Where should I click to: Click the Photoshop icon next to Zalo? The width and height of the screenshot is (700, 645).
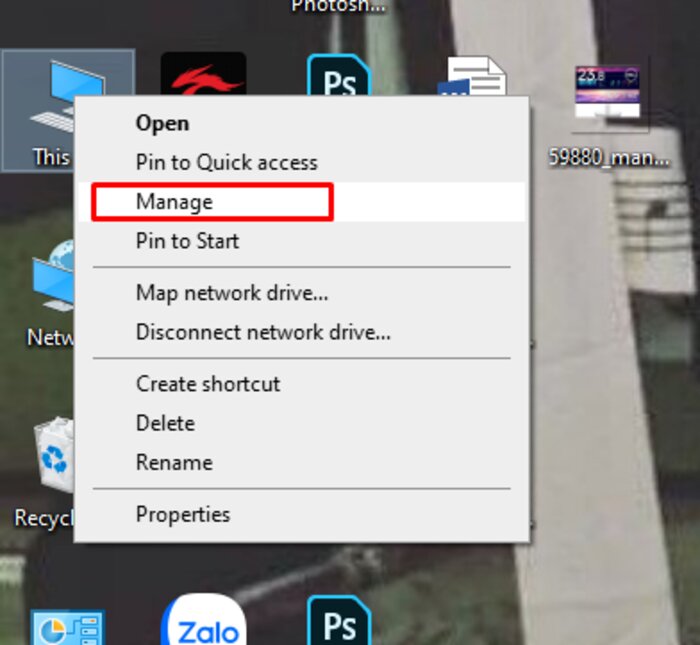338,621
